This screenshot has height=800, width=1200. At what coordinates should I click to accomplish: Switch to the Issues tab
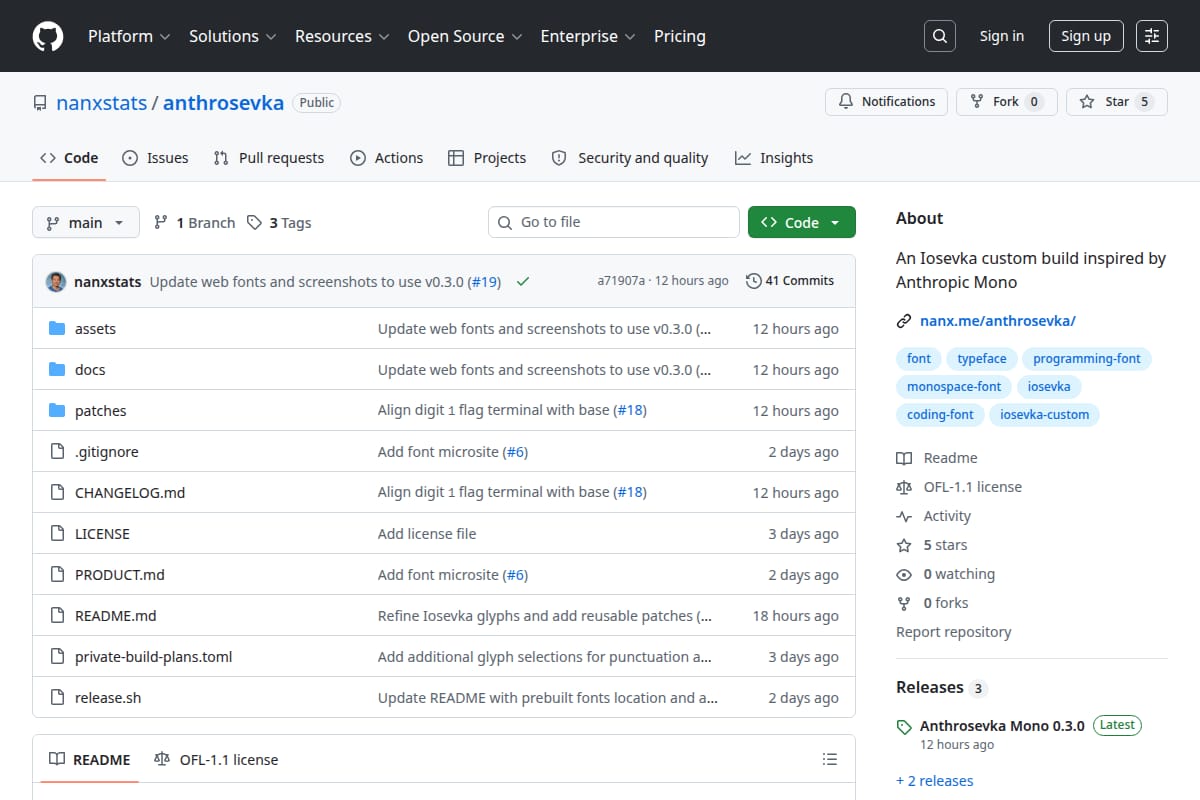coord(155,158)
